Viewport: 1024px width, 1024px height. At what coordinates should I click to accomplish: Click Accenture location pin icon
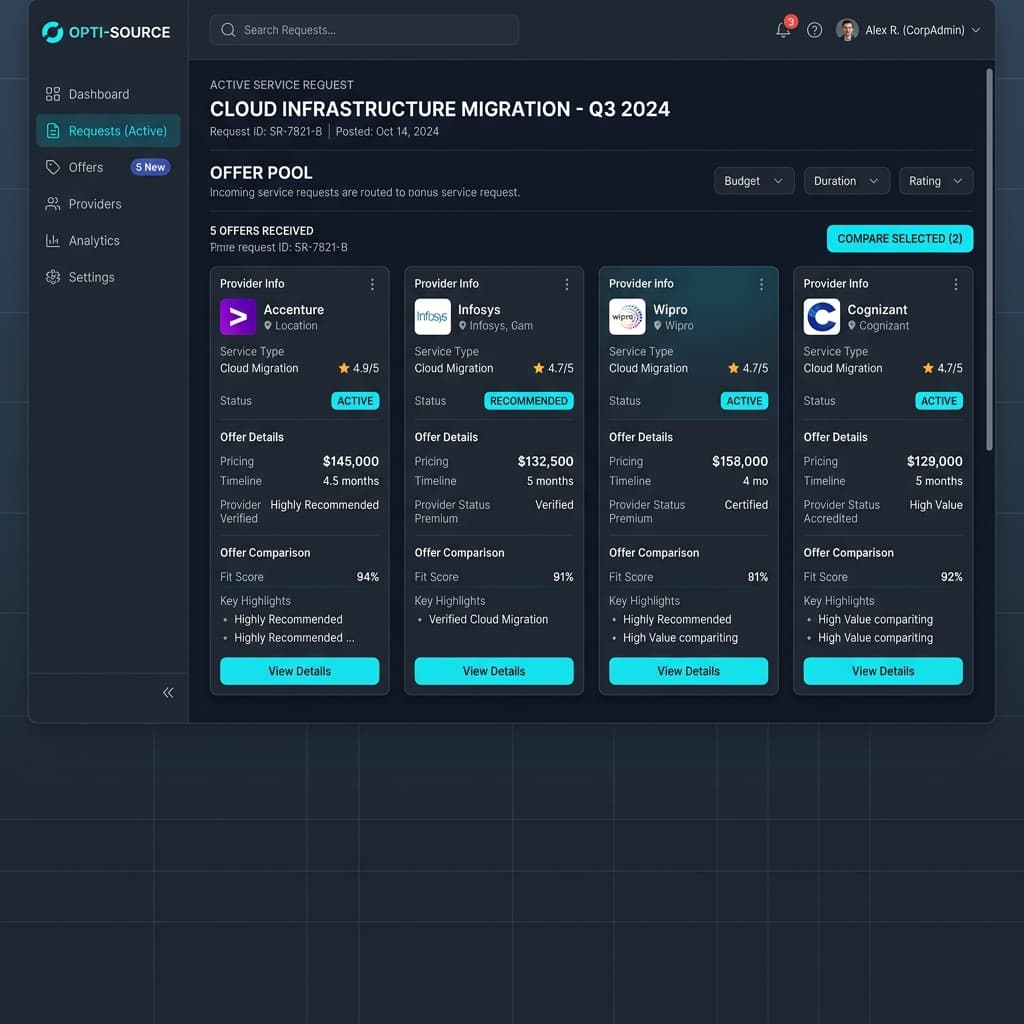(268, 325)
